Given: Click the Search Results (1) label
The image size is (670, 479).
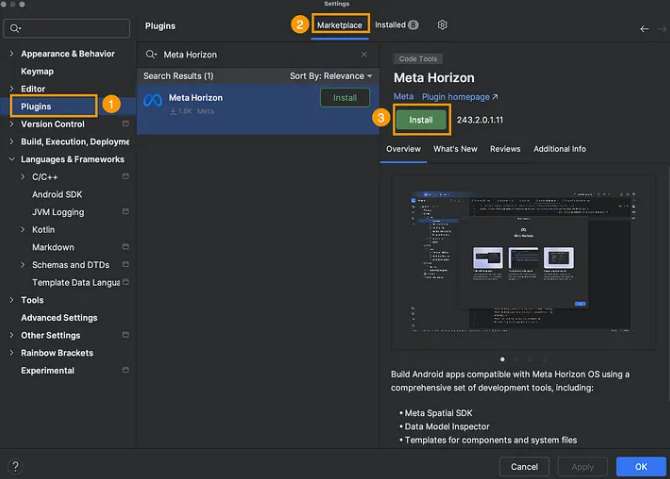Looking at the screenshot, I should (178, 76).
